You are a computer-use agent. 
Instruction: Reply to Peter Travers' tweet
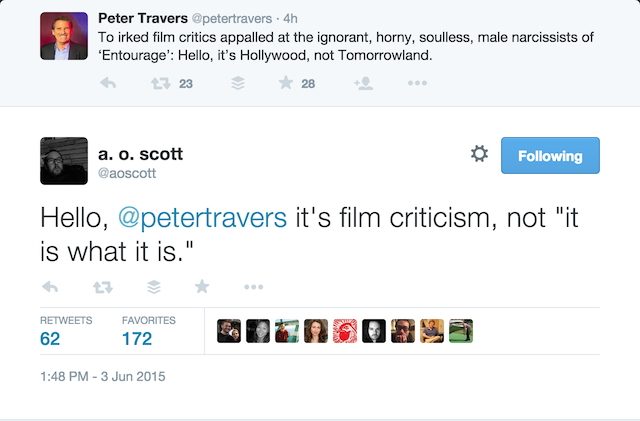click(108, 83)
